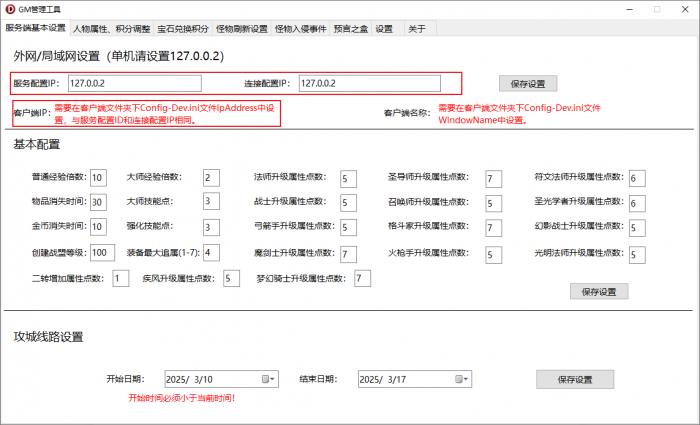700x425 pixels.
Task: Edit the 光明法师升级属性点数 field
Action: (x=638, y=255)
